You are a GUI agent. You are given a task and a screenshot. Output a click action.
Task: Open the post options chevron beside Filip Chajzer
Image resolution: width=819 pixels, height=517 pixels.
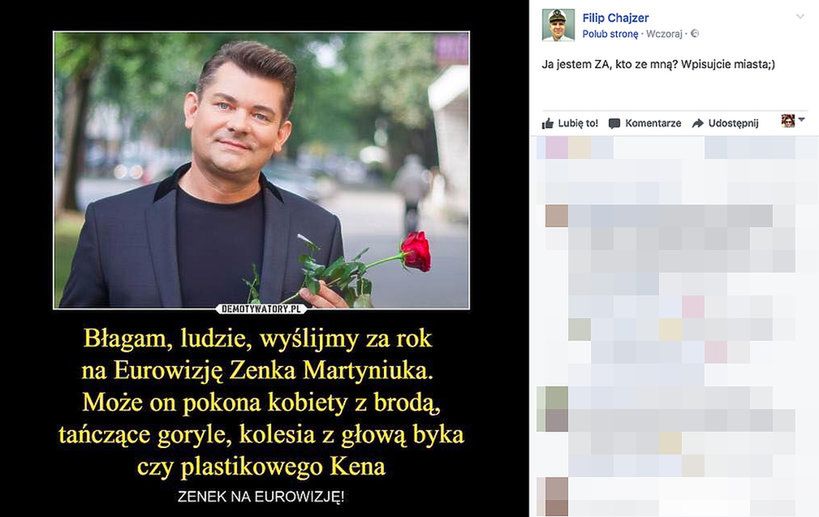coord(800,17)
